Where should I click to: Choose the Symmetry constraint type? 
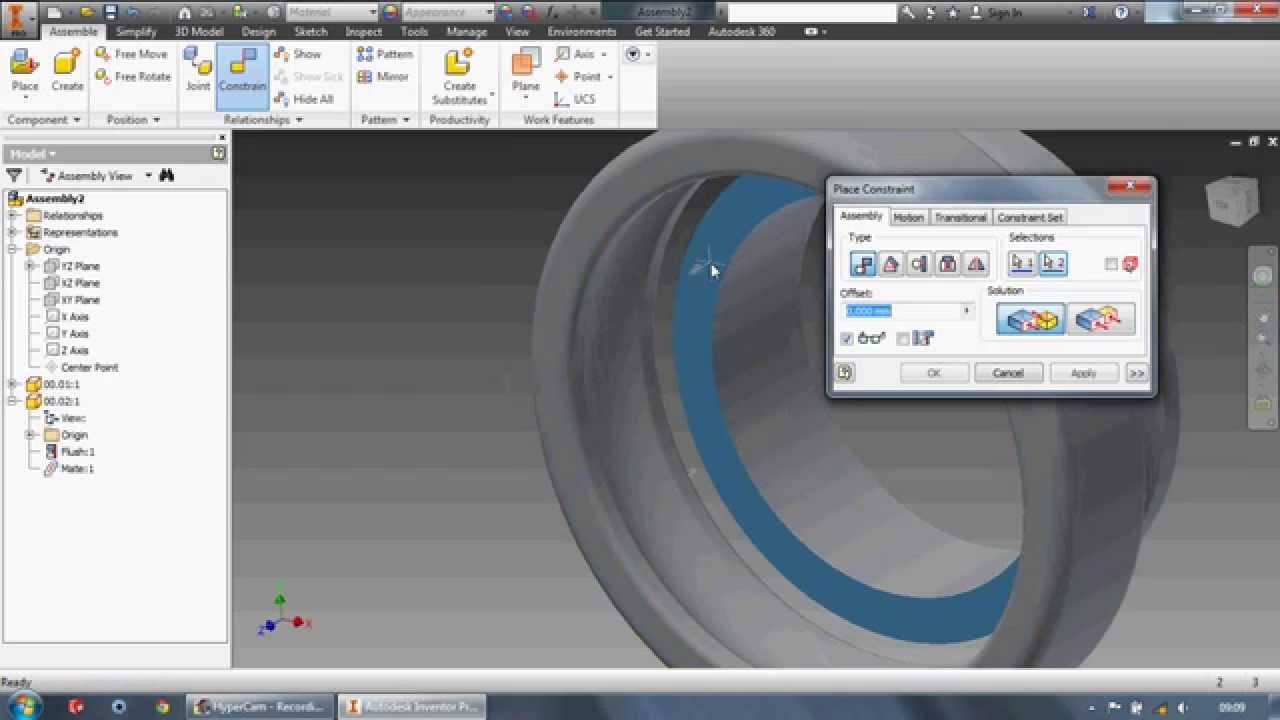(x=975, y=264)
